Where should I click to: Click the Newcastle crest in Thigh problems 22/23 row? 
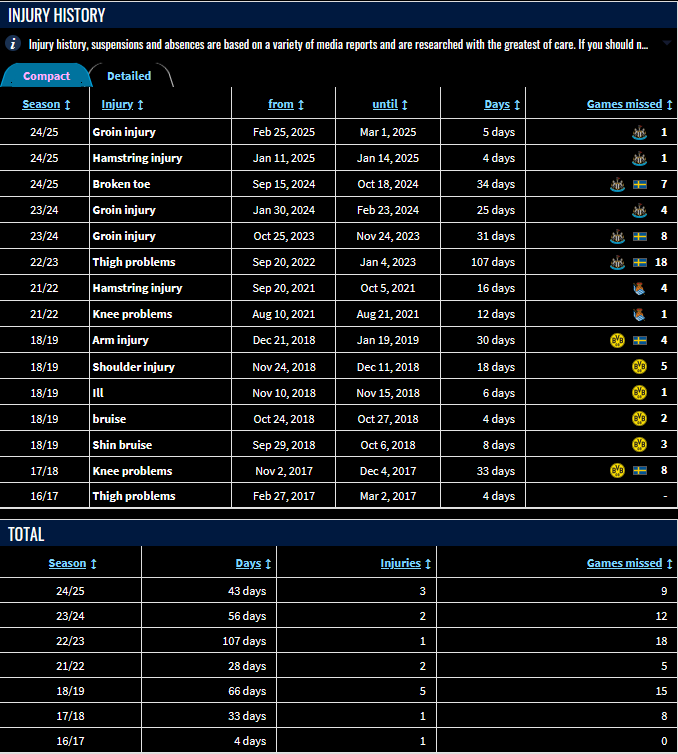click(x=617, y=262)
